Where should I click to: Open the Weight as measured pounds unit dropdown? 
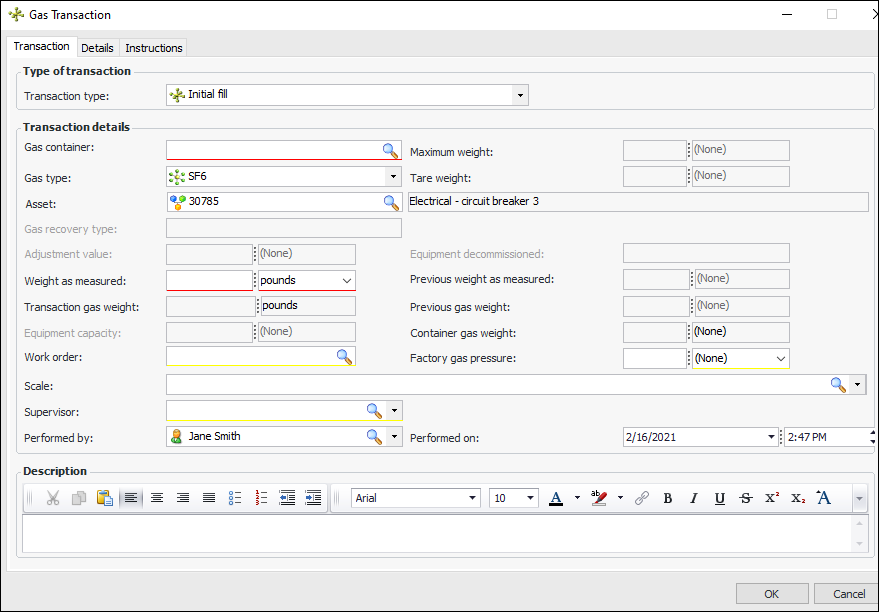coord(347,281)
